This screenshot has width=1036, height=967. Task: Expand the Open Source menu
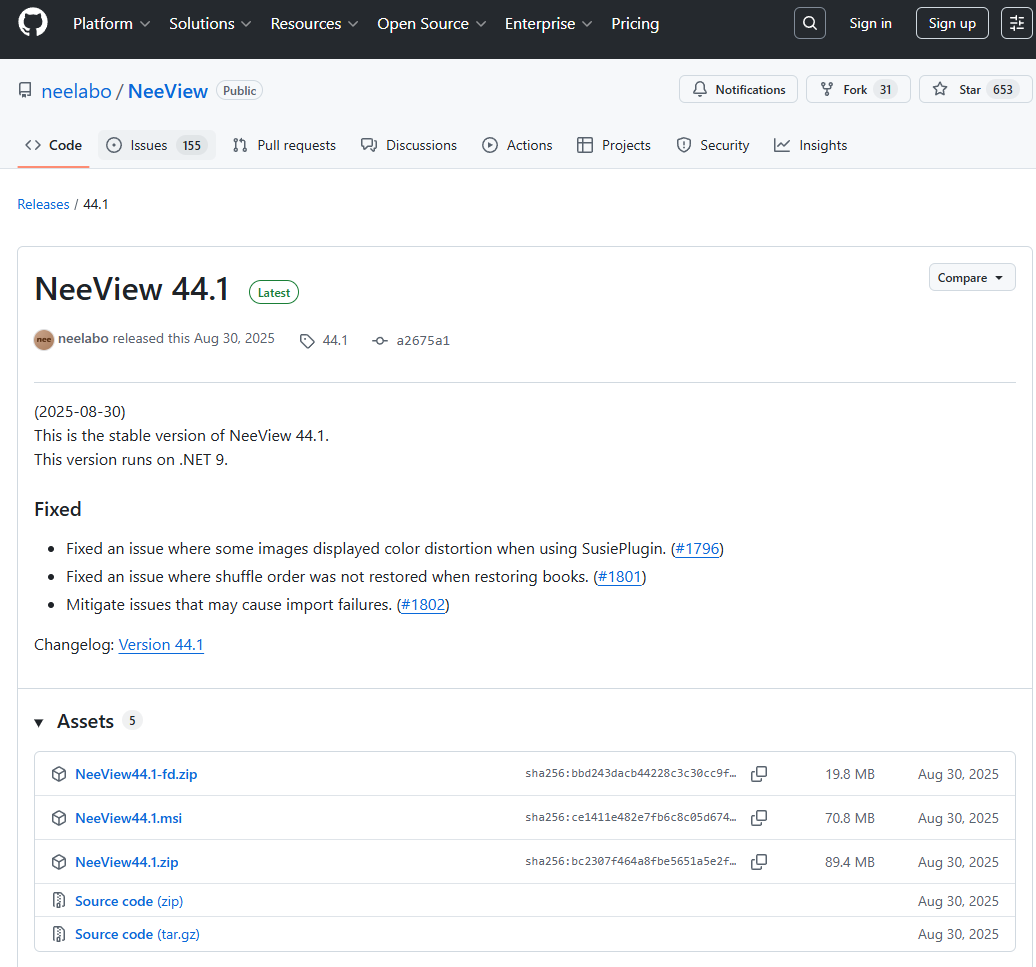(x=431, y=23)
